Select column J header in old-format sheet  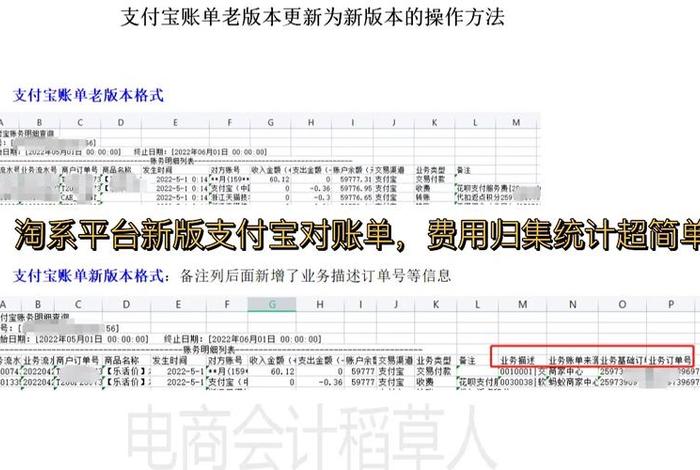393,122
